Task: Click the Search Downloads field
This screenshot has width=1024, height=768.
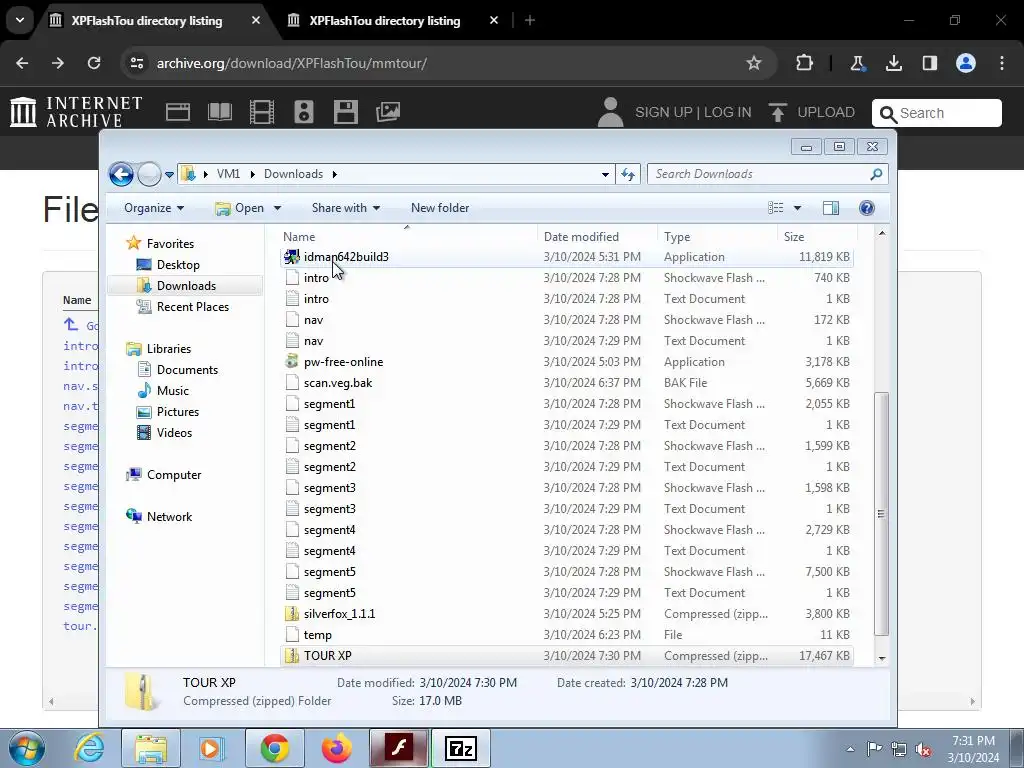Action: (768, 174)
